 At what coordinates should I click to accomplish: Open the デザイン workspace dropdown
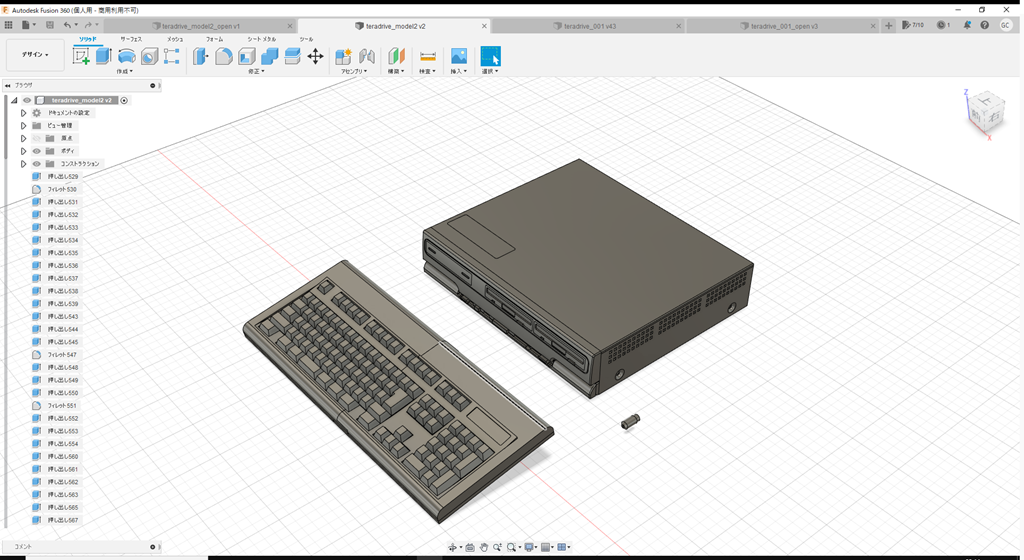[35, 55]
